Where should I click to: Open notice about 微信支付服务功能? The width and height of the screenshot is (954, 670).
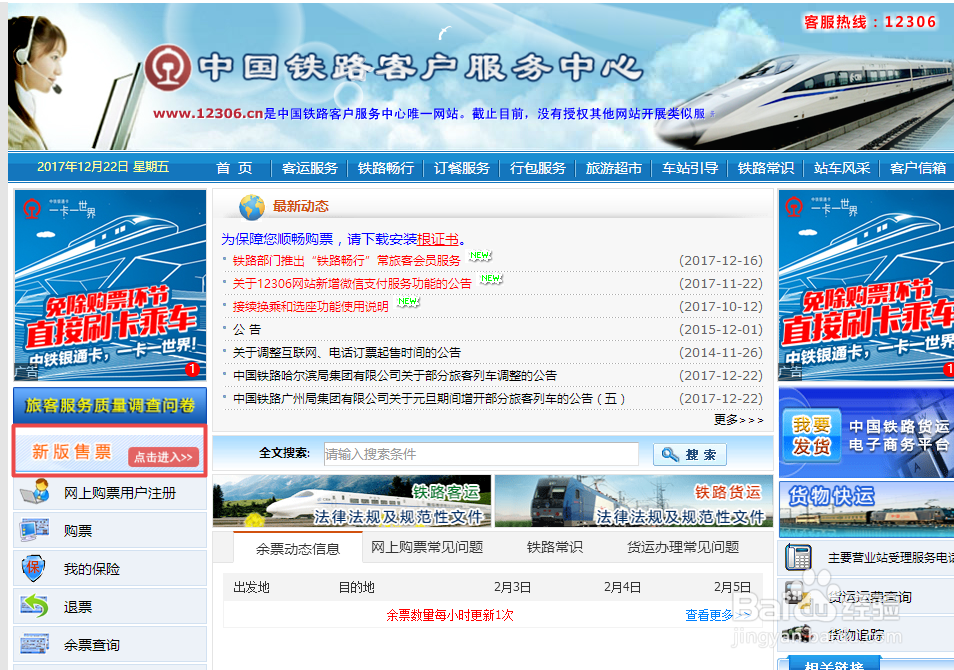(352, 284)
